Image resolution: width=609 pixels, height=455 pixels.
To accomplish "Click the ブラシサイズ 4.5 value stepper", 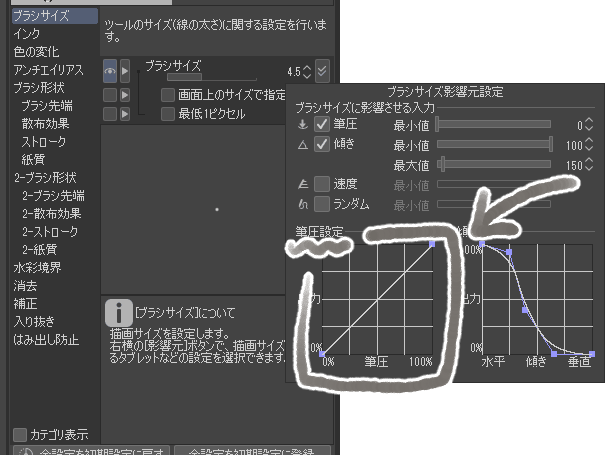I will (x=306, y=72).
